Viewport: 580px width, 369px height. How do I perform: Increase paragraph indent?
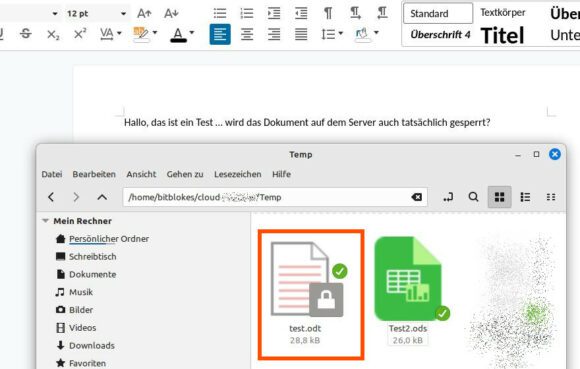click(274, 13)
